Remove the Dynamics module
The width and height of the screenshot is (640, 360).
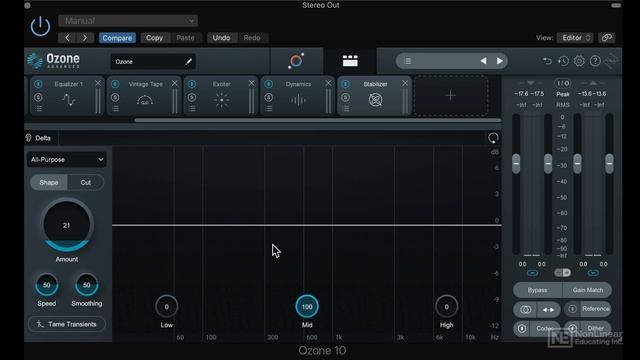pos(328,83)
